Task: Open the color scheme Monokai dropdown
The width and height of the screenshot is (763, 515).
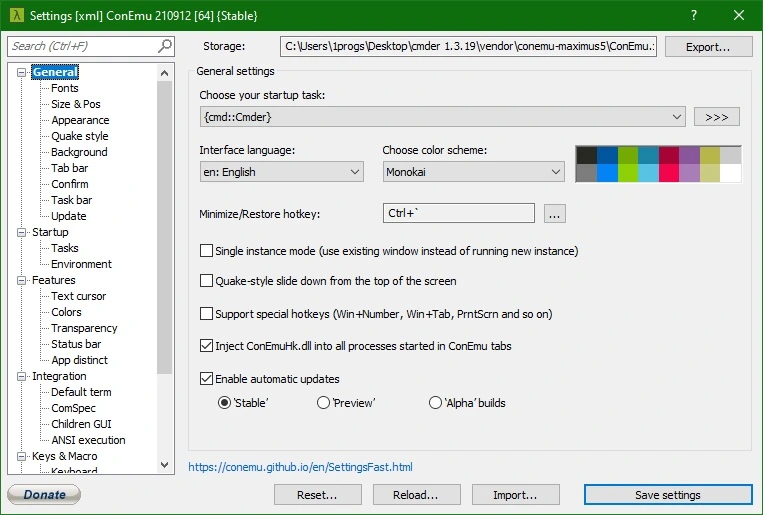Action: click(x=473, y=172)
